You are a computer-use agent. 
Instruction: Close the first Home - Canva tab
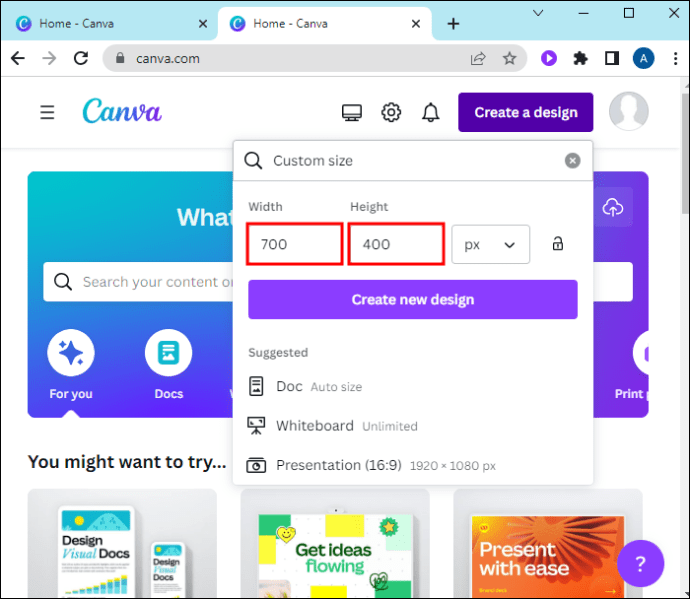[x=202, y=24]
